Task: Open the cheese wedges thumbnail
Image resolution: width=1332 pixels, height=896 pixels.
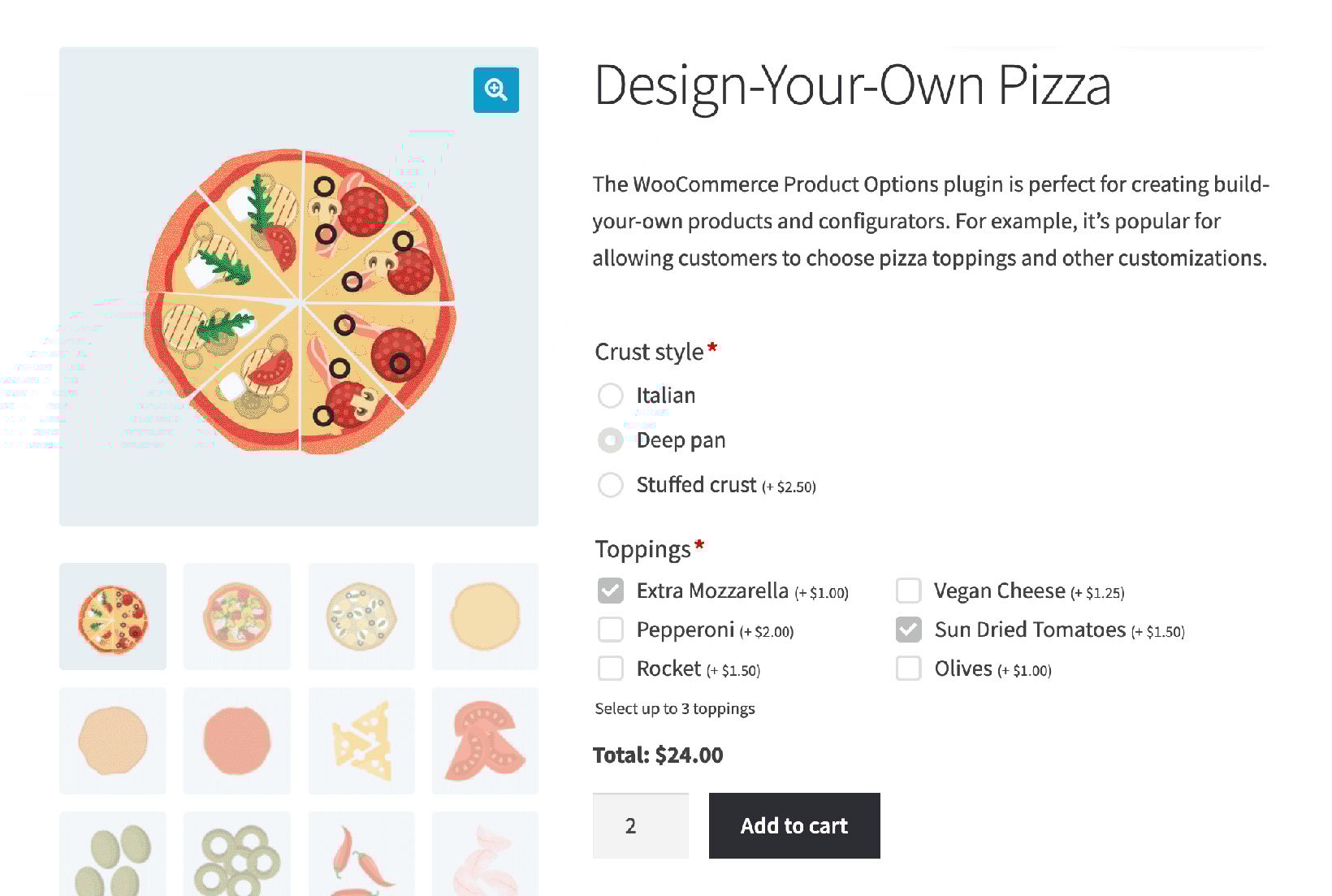Action: click(x=361, y=741)
